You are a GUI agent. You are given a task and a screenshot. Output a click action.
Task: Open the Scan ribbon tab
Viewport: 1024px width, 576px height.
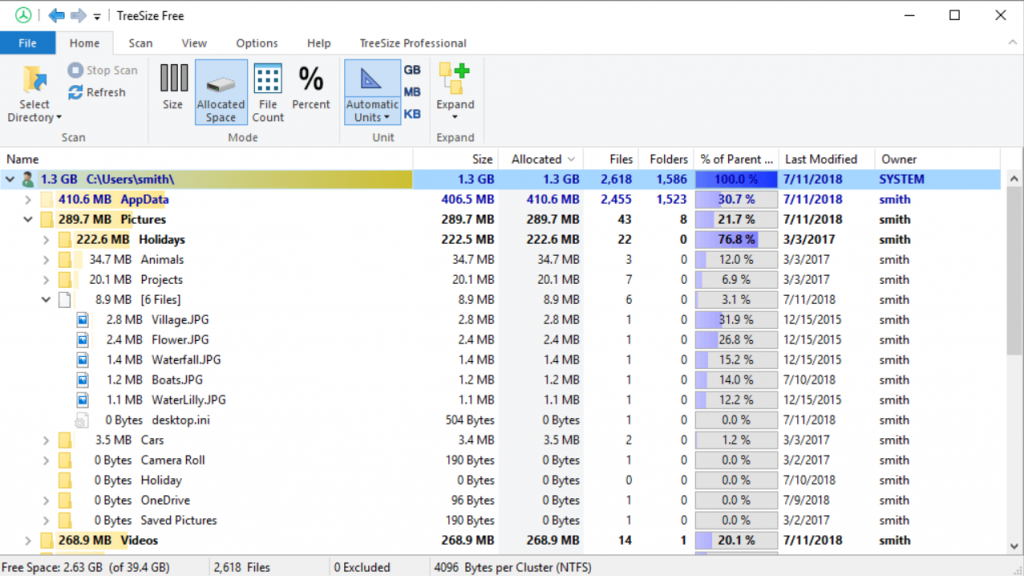tap(140, 43)
